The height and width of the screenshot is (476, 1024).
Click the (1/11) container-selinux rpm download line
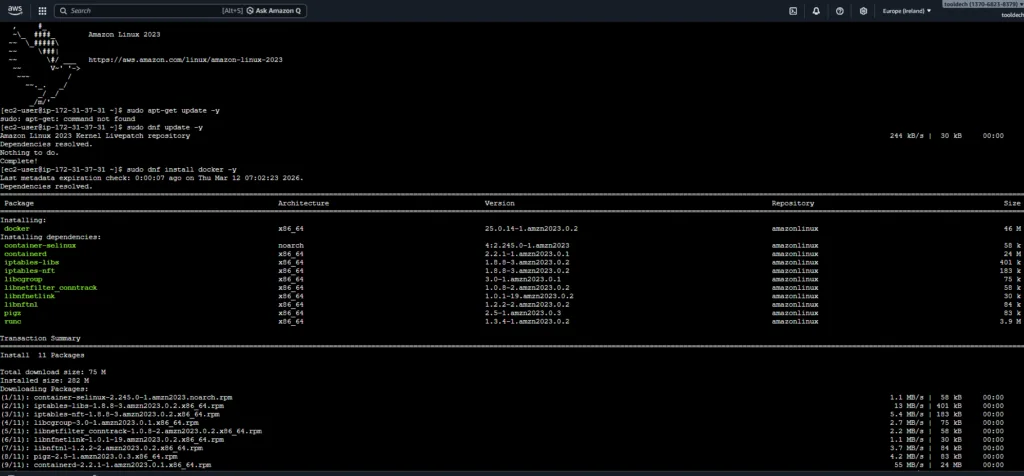point(116,397)
